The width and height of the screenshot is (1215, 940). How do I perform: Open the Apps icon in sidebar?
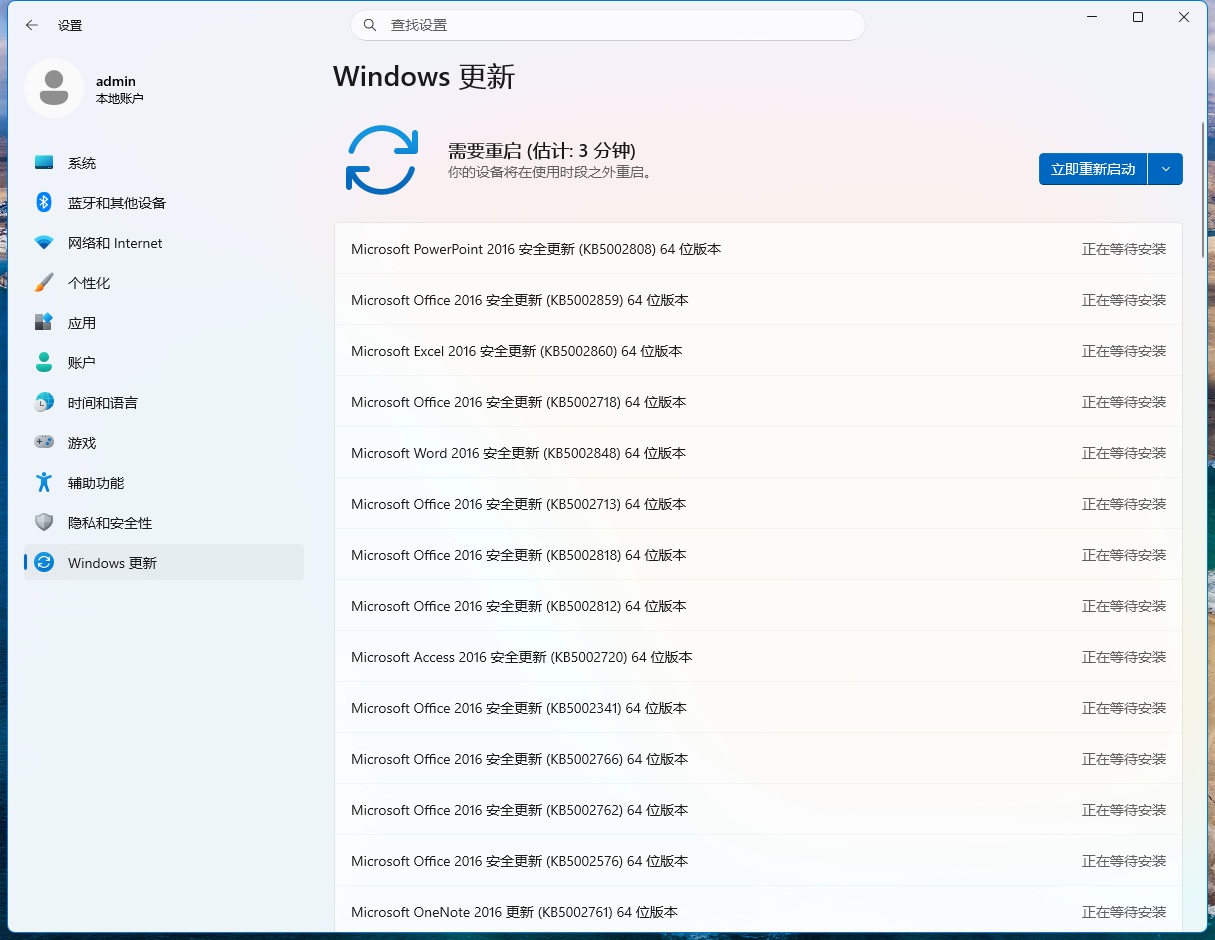(44, 323)
